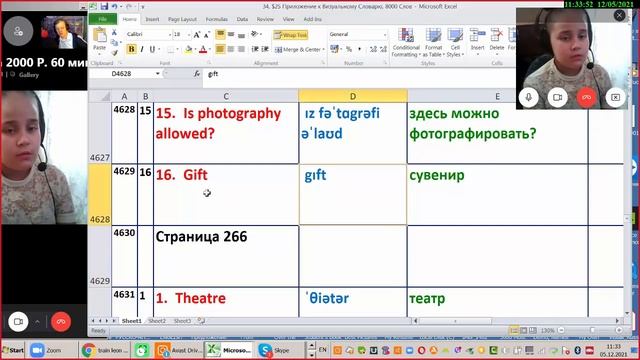
Task: Open the Borders dropdown
Action: (x=178, y=49)
